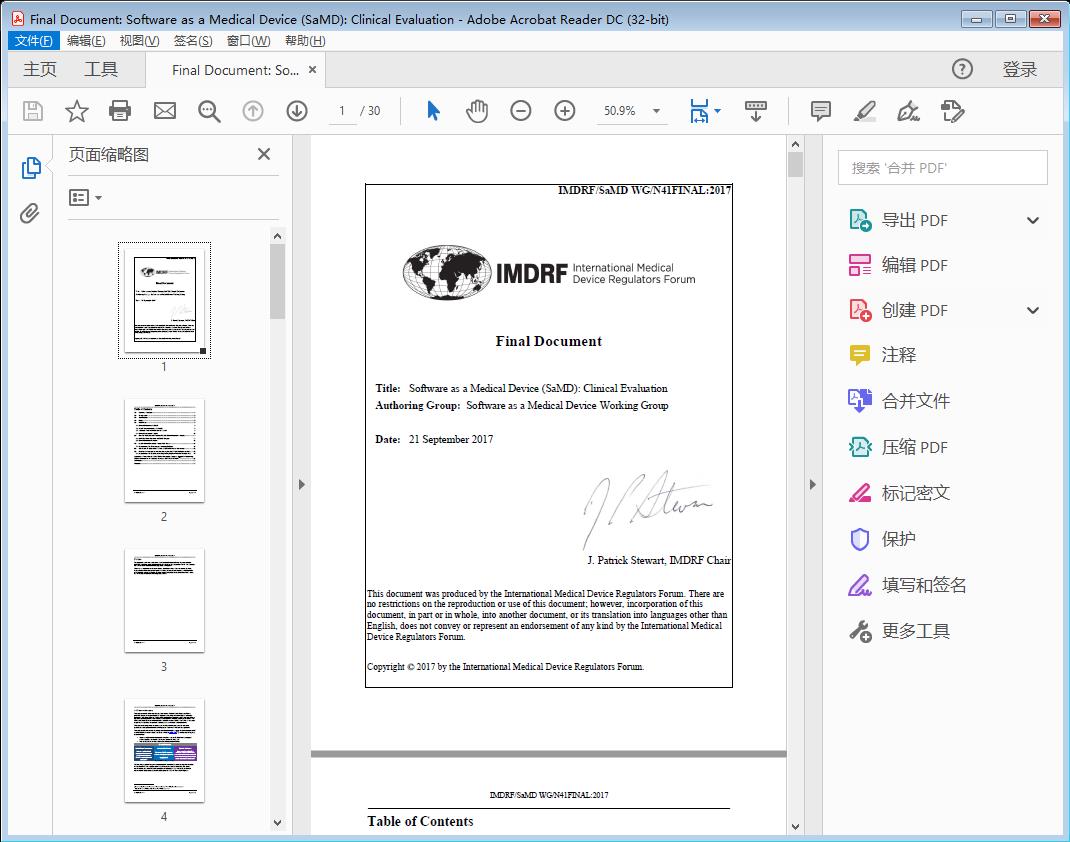
Task: Open the 签名 menu
Action: click(x=193, y=41)
